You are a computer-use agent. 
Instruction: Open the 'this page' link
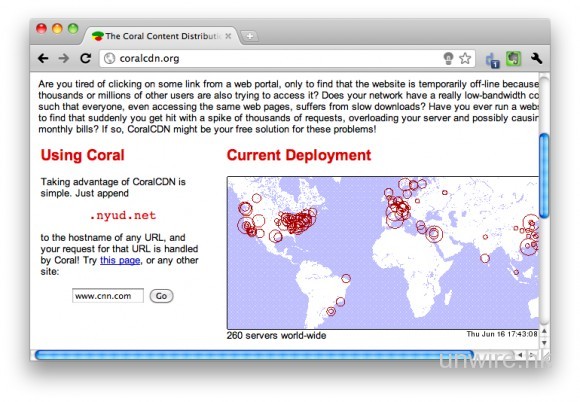[120, 260]
